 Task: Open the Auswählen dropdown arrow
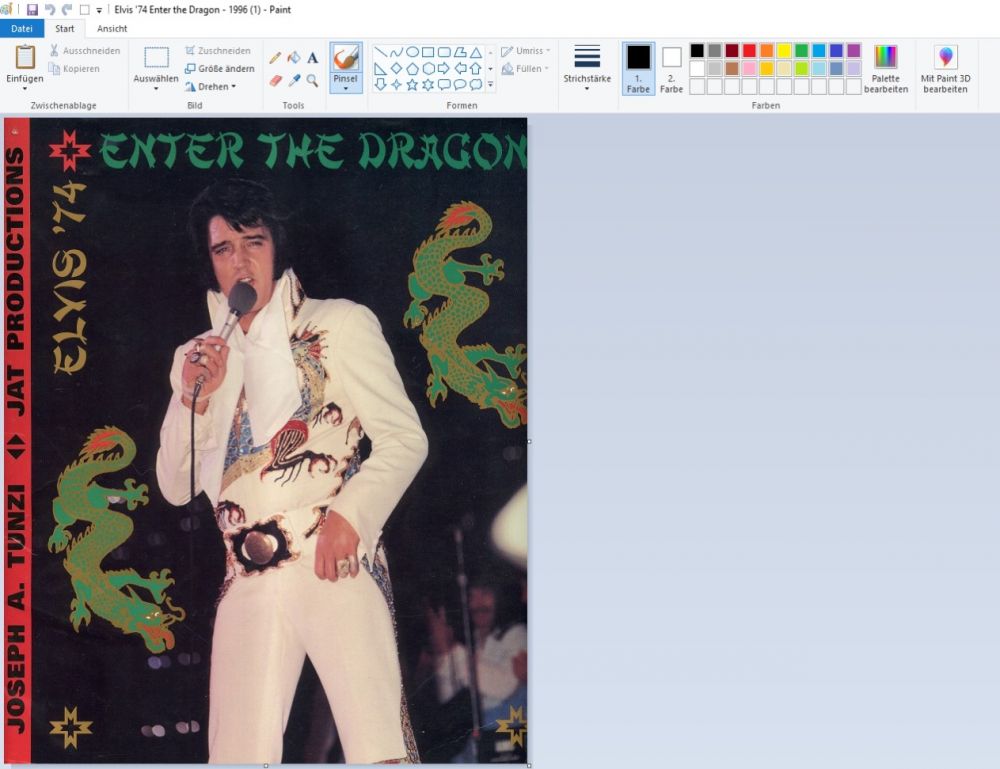156,89
